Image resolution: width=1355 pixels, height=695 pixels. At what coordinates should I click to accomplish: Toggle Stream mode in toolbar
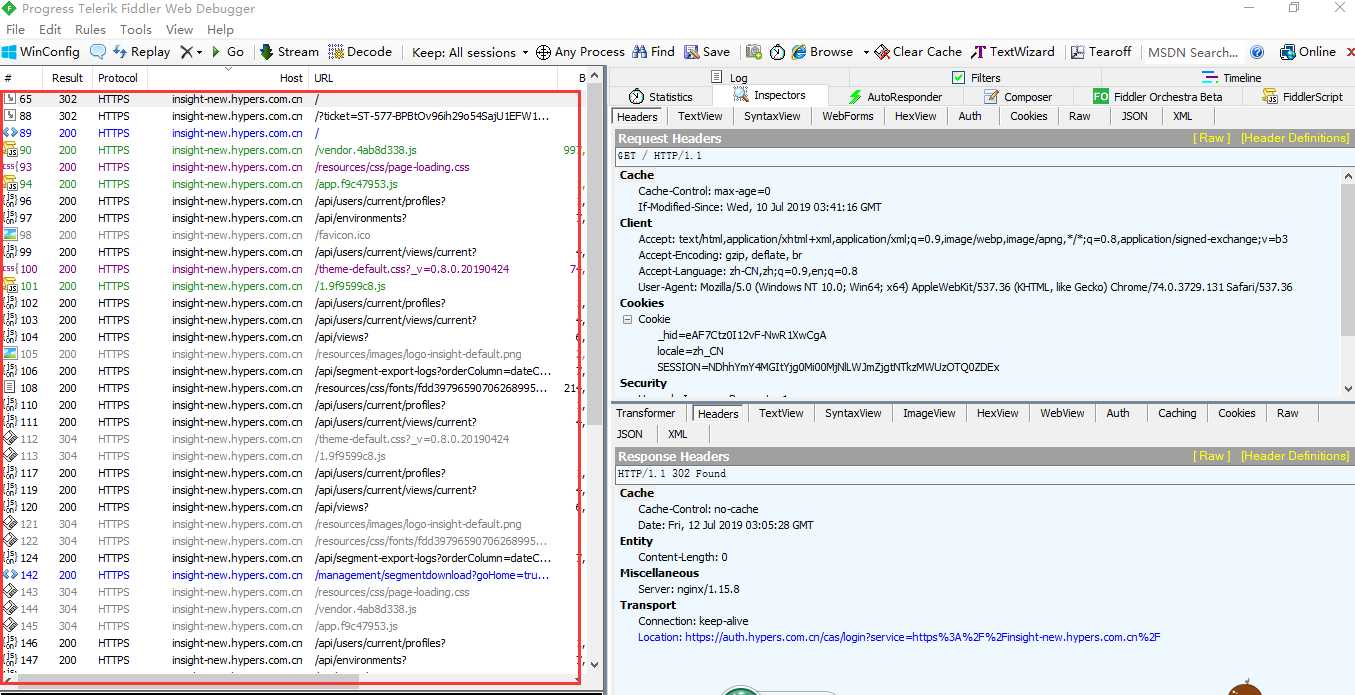[289, 52]
